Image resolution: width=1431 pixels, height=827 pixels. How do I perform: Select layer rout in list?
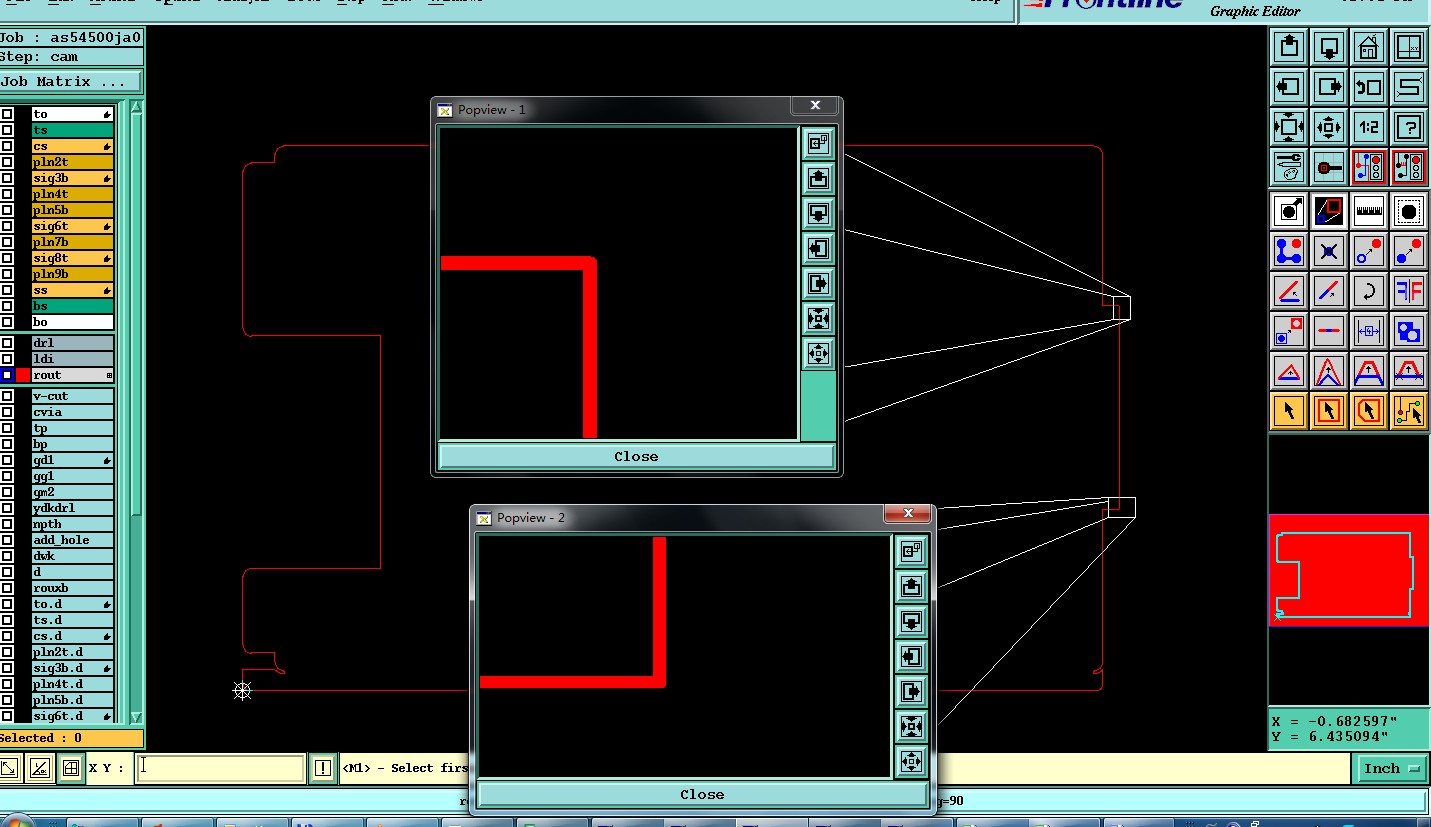point(72,375)
